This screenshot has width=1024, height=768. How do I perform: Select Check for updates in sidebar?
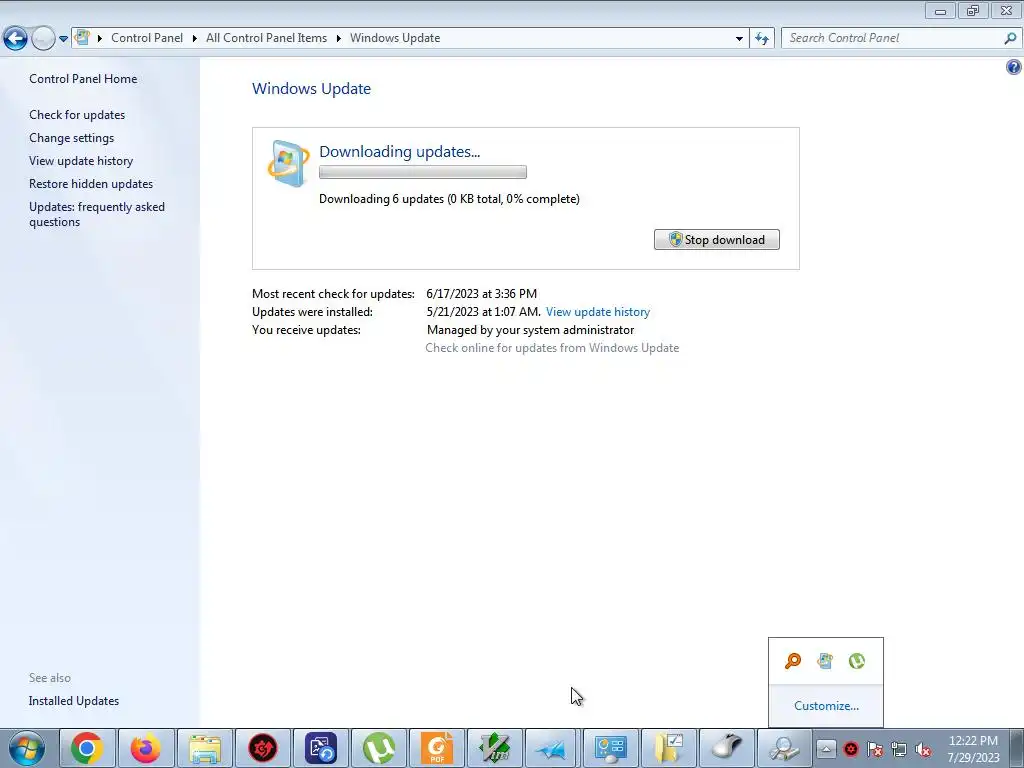[x=77, y=115]
